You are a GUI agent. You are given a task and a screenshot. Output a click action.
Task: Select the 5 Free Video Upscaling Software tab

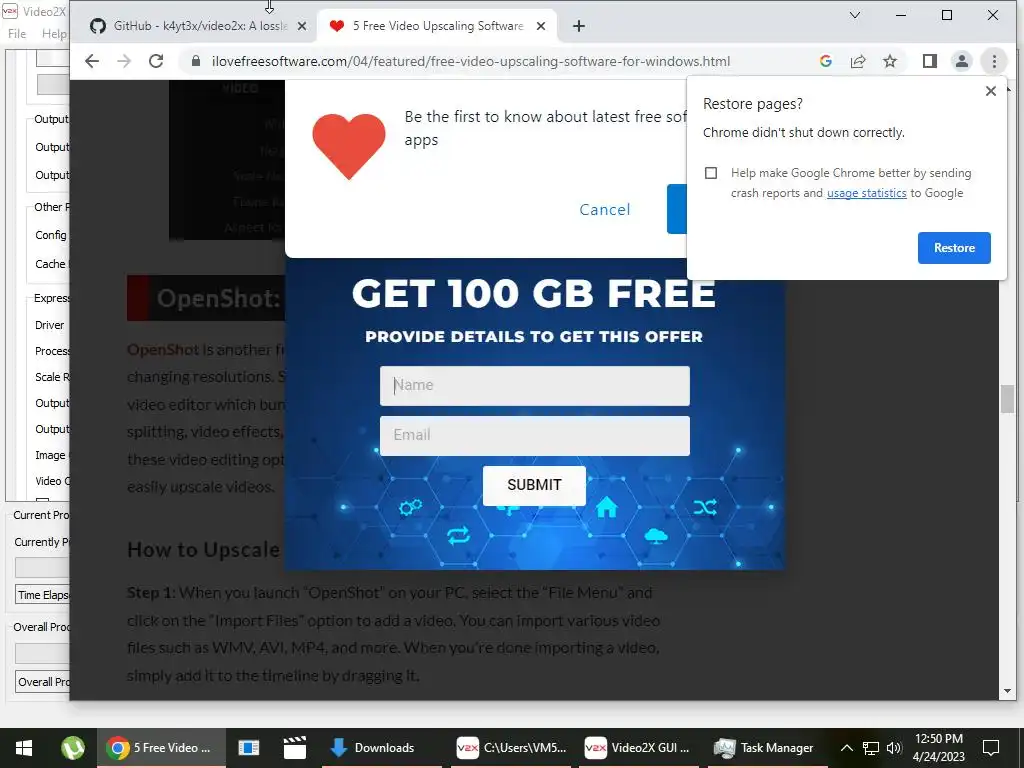click(x=438, y=26)
